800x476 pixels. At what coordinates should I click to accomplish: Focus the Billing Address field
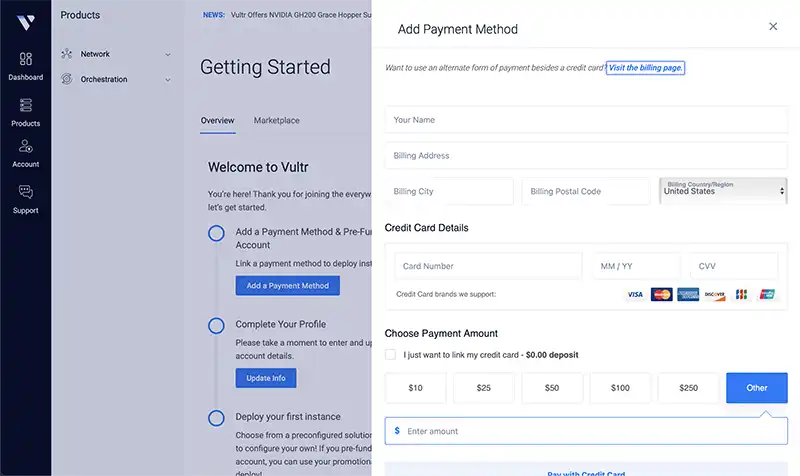(x=586, y=156)
